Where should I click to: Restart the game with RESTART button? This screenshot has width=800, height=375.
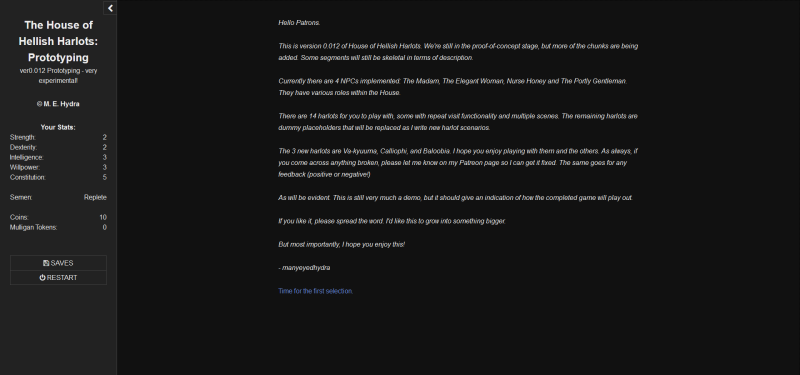coord(58,278)
